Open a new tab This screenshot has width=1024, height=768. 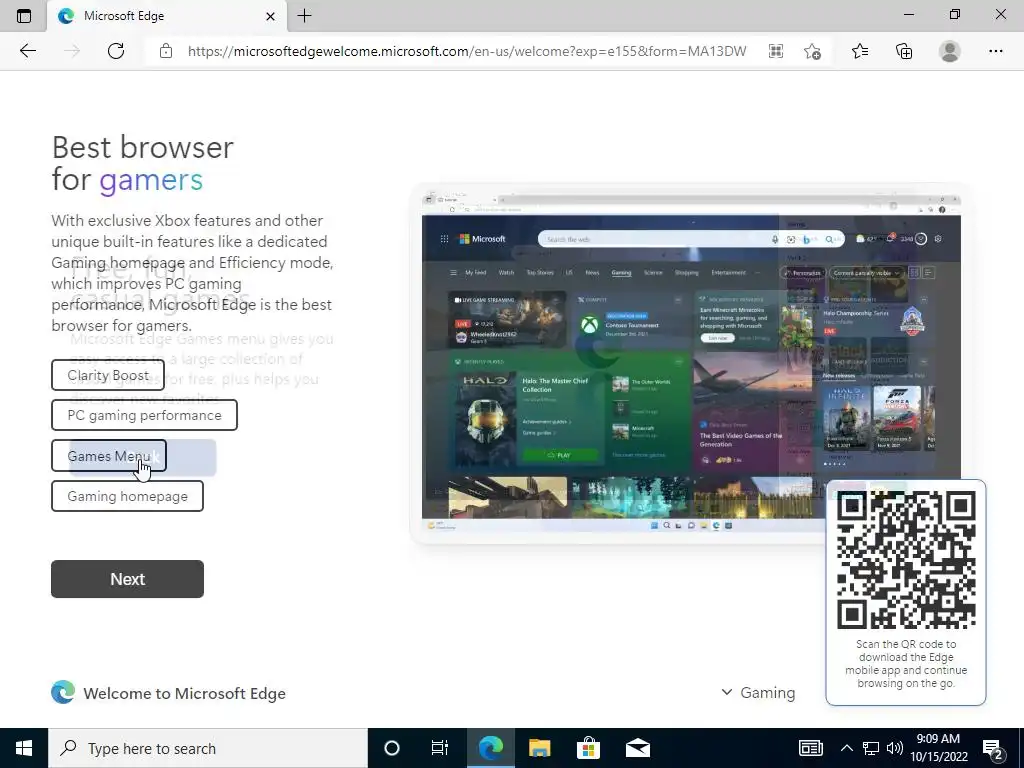(x=304, y=16)
